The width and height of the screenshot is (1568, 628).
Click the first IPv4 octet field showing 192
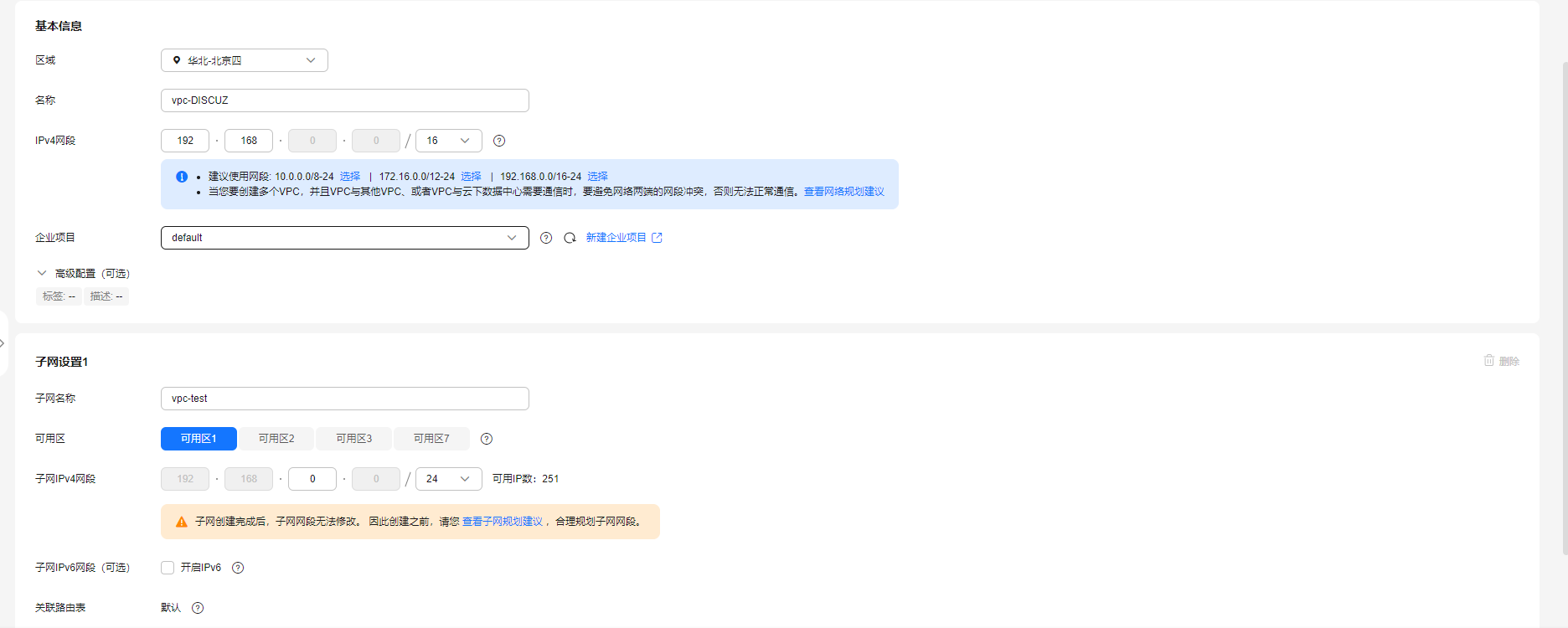(185, 141)
